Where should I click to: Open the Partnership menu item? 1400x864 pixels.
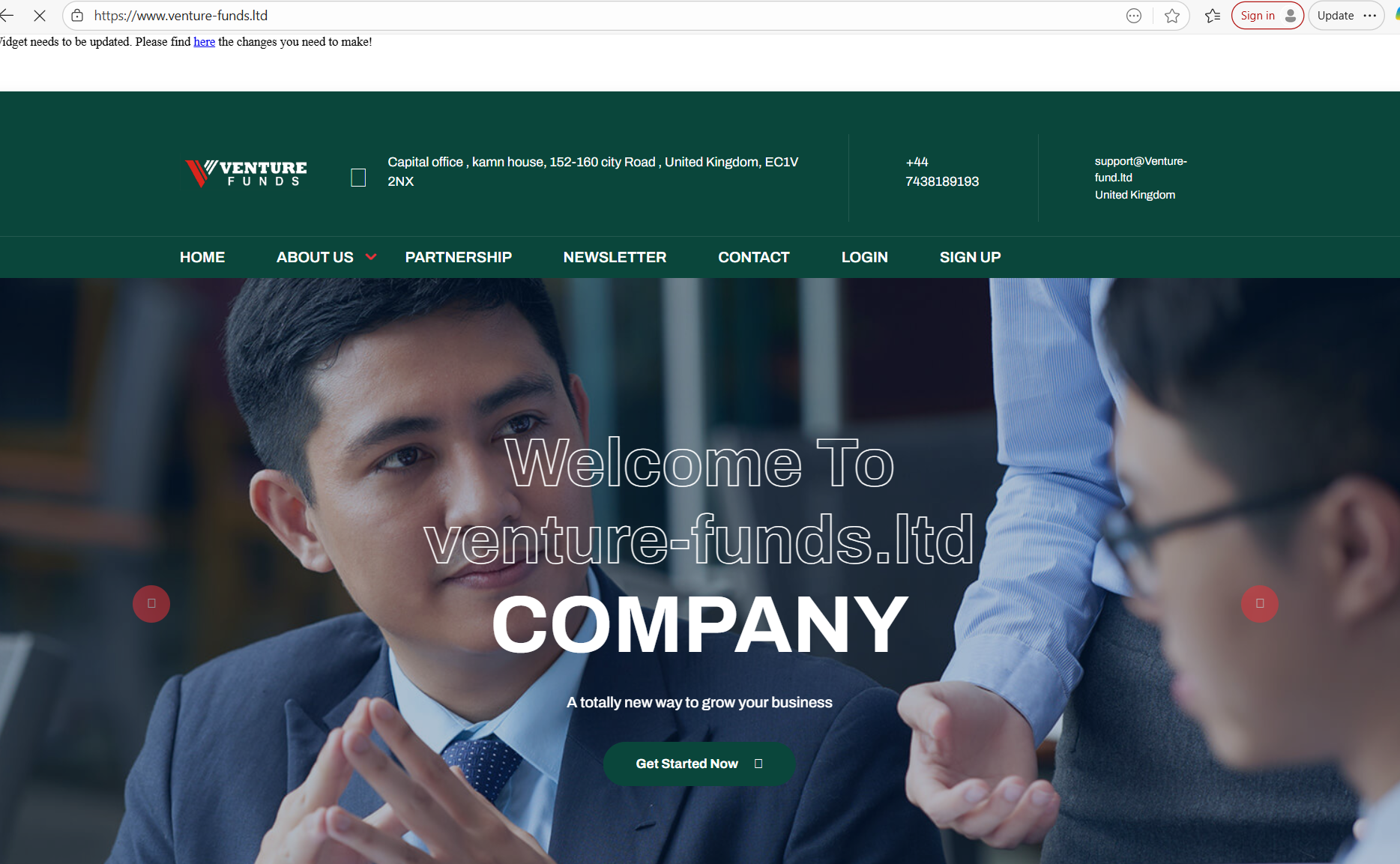459,257
